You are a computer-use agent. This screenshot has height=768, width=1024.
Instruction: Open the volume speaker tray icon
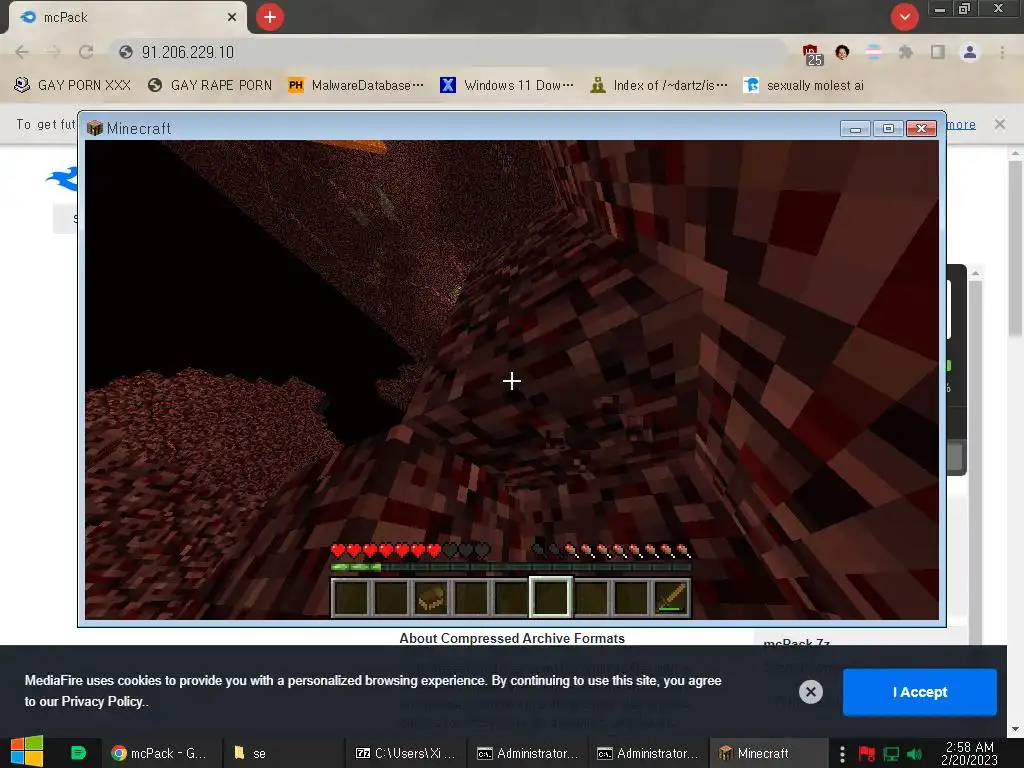pos(914,754)
